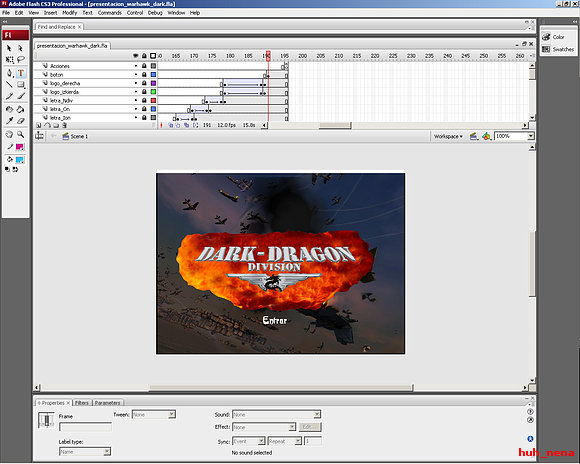580x464 pixels.
Task: Click the Modify Onion Markers icon
Action: [x=195, y=125]
